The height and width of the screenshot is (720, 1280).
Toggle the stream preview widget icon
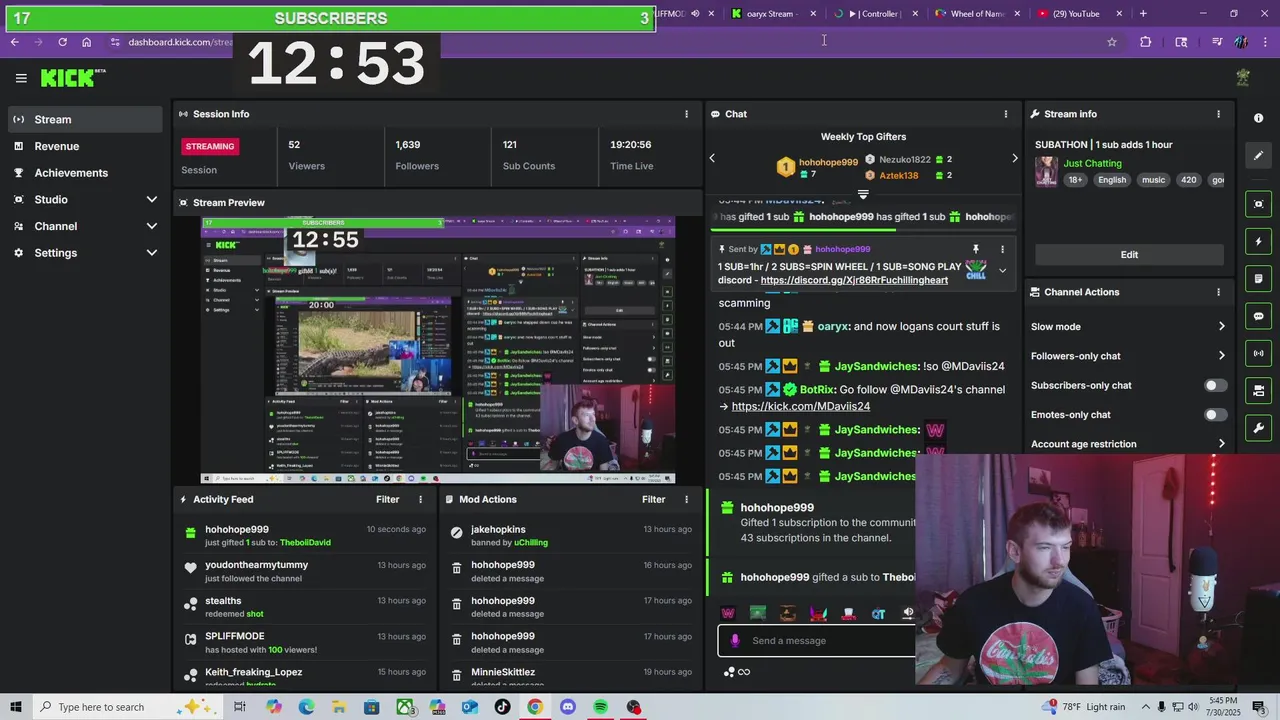[1258, 204]
